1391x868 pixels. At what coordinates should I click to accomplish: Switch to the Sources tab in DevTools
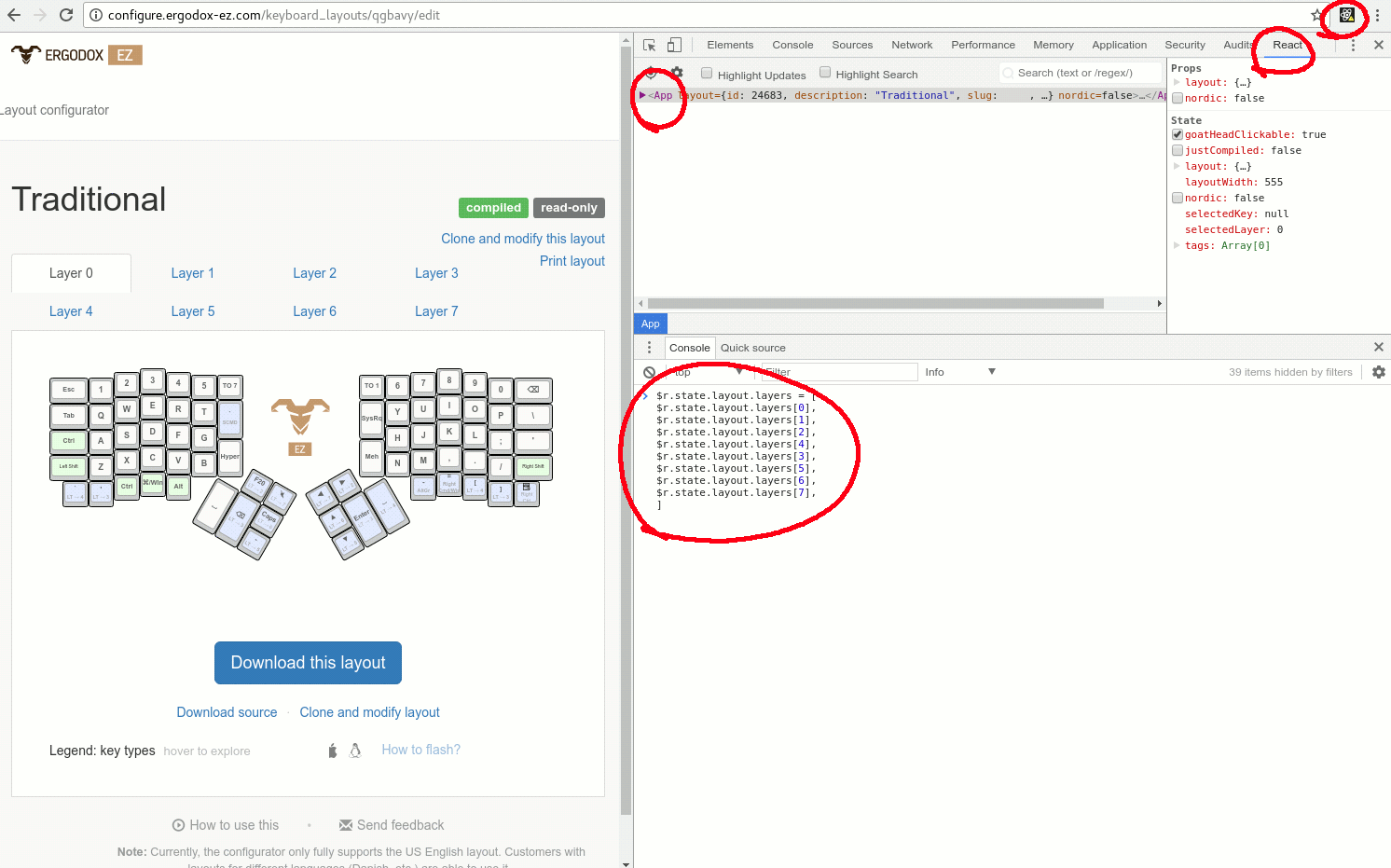click(852, 45)
